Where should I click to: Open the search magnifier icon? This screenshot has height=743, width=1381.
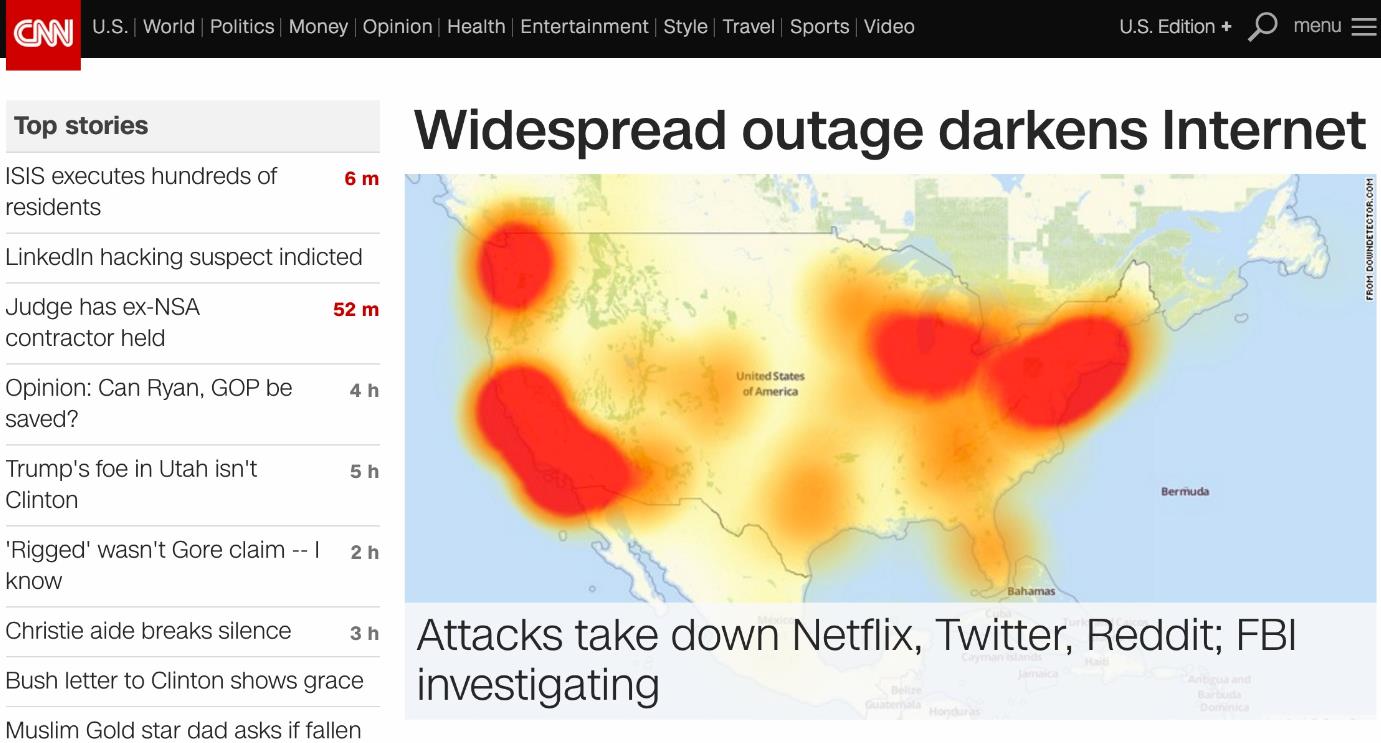(1263, 27)
